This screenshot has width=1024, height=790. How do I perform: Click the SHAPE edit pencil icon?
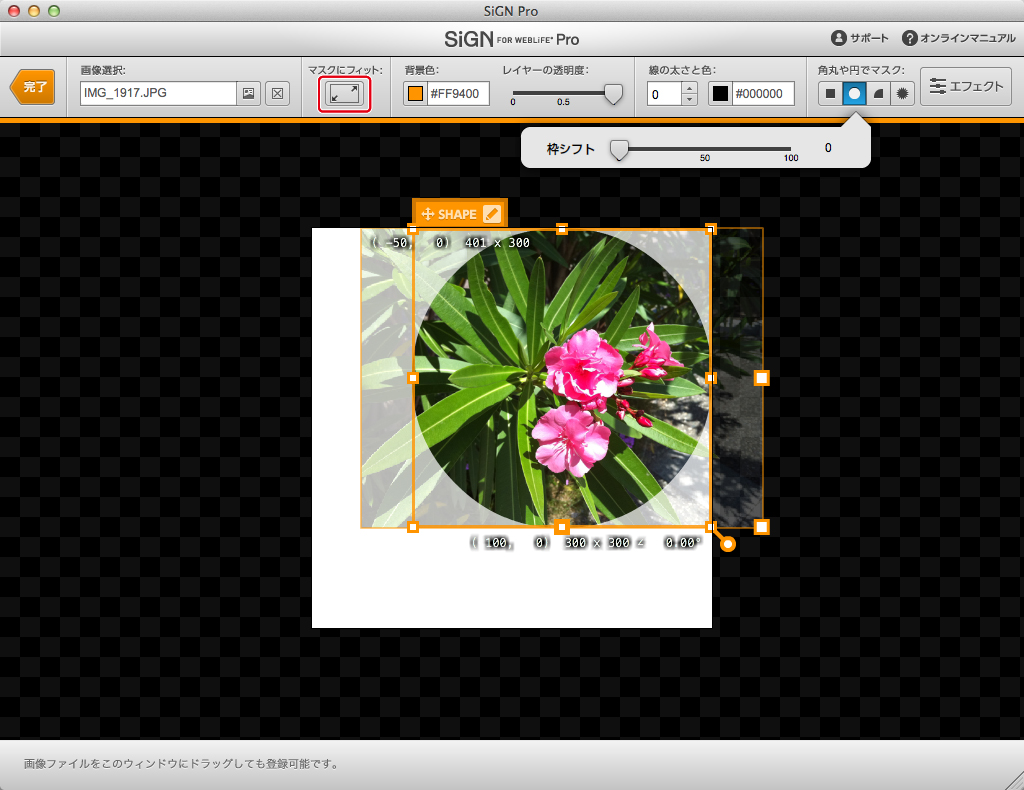491,214
